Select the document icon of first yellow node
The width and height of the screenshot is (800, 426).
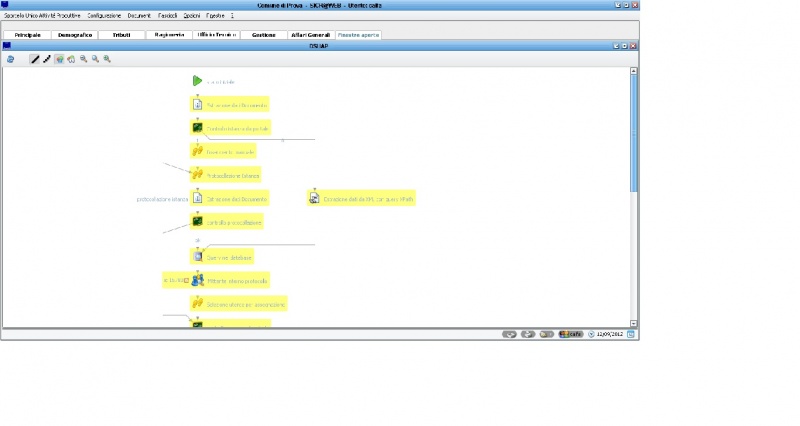pyautogui.click(x=197, y=105)
